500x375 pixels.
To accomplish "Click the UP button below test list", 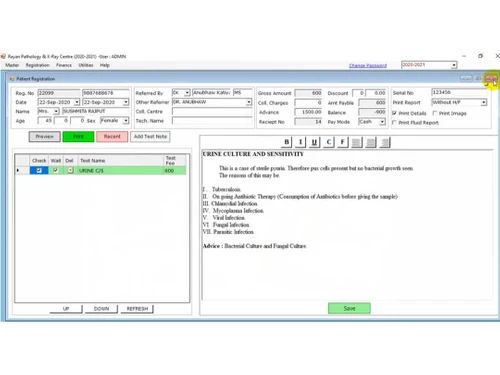I will coord(66,309).
